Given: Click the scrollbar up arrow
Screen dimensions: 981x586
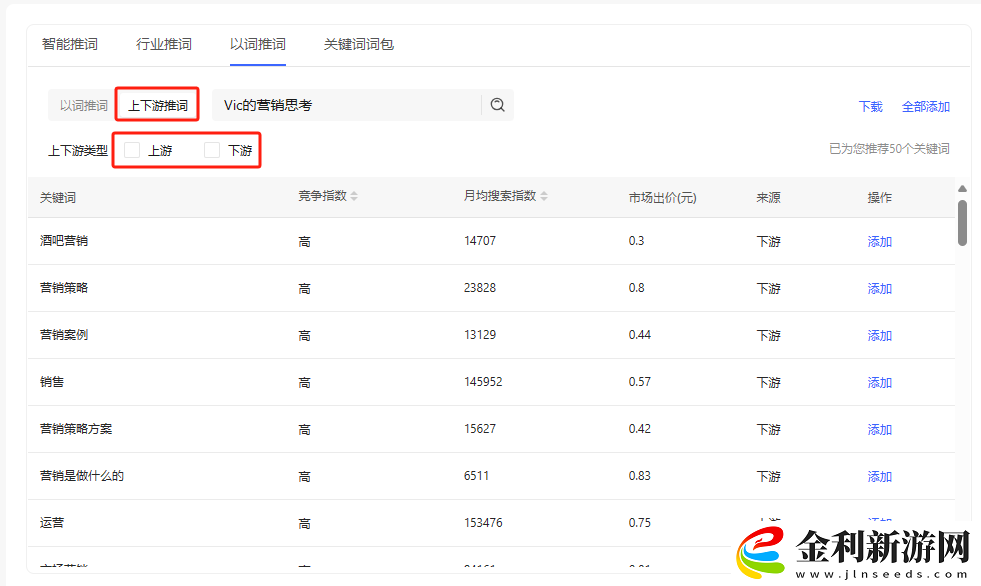Looking at the screenshot, I should pos(962,188).
